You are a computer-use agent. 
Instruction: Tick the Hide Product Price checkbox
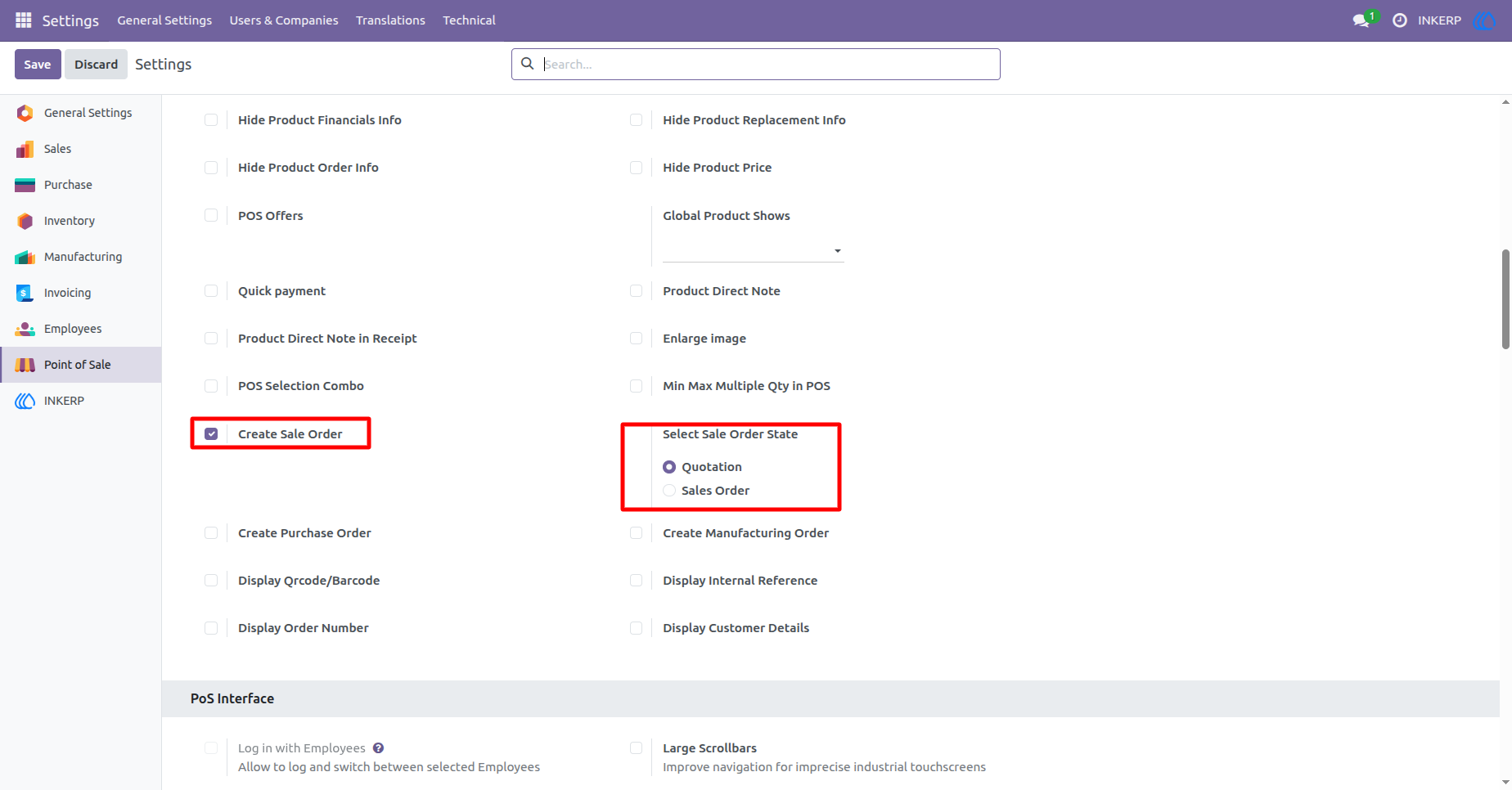click(x=636, y=168)
